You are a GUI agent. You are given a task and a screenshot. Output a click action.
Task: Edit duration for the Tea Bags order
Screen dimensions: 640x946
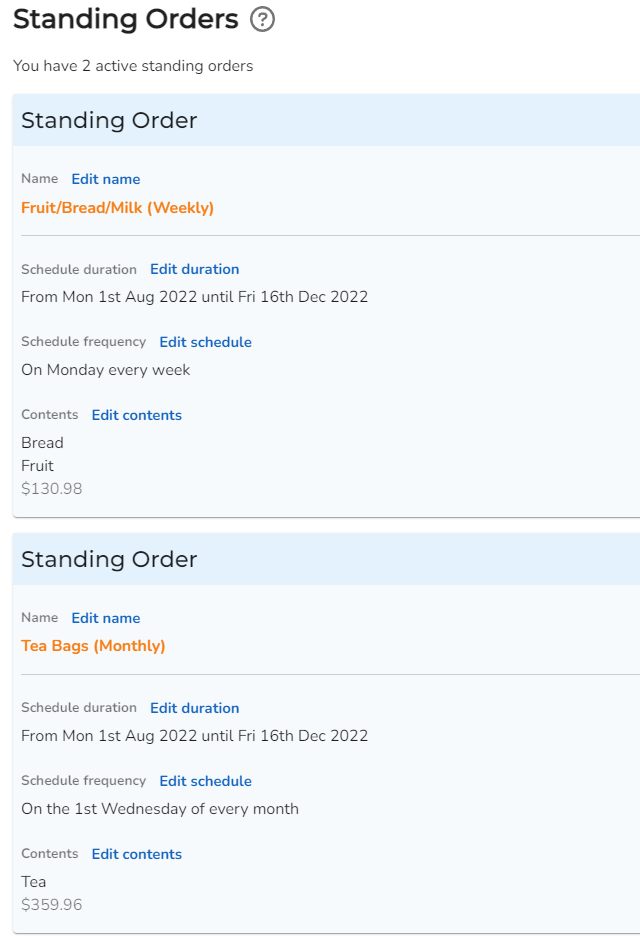click(194, 708)
